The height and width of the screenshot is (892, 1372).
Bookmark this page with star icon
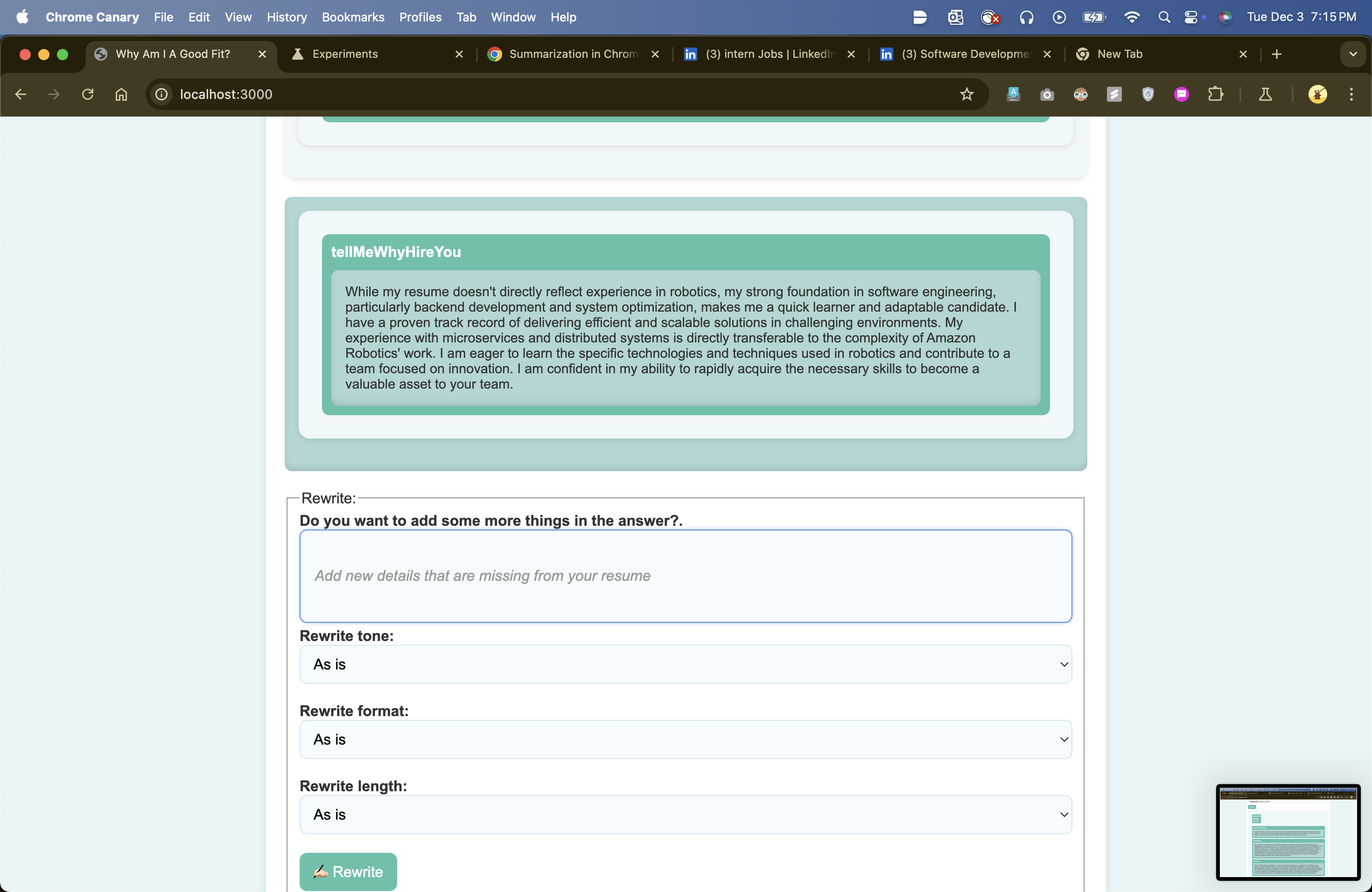(x=967, y=94)
